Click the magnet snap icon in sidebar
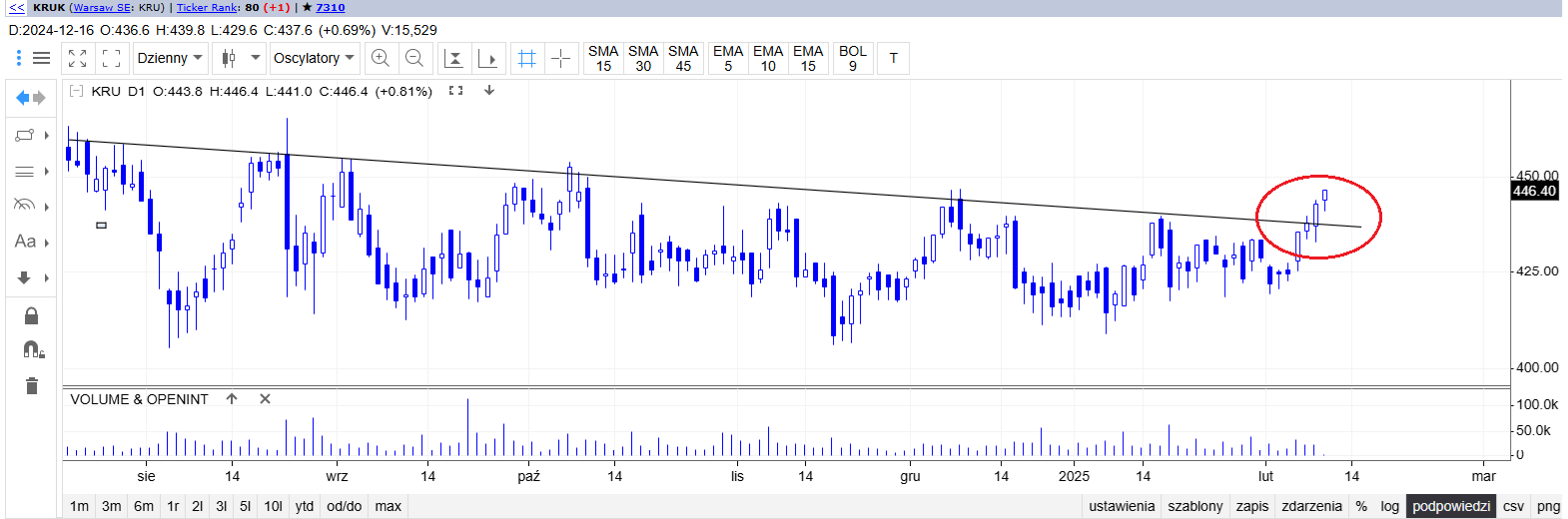The image size is (1568, 519). pos(32,349)
